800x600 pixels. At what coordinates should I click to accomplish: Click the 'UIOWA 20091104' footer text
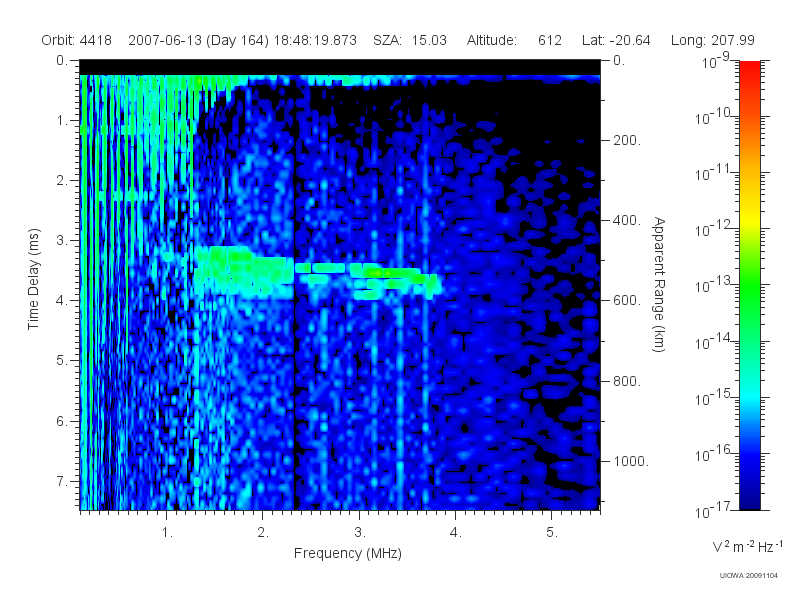pyautogui.click(x=748, y=576)
